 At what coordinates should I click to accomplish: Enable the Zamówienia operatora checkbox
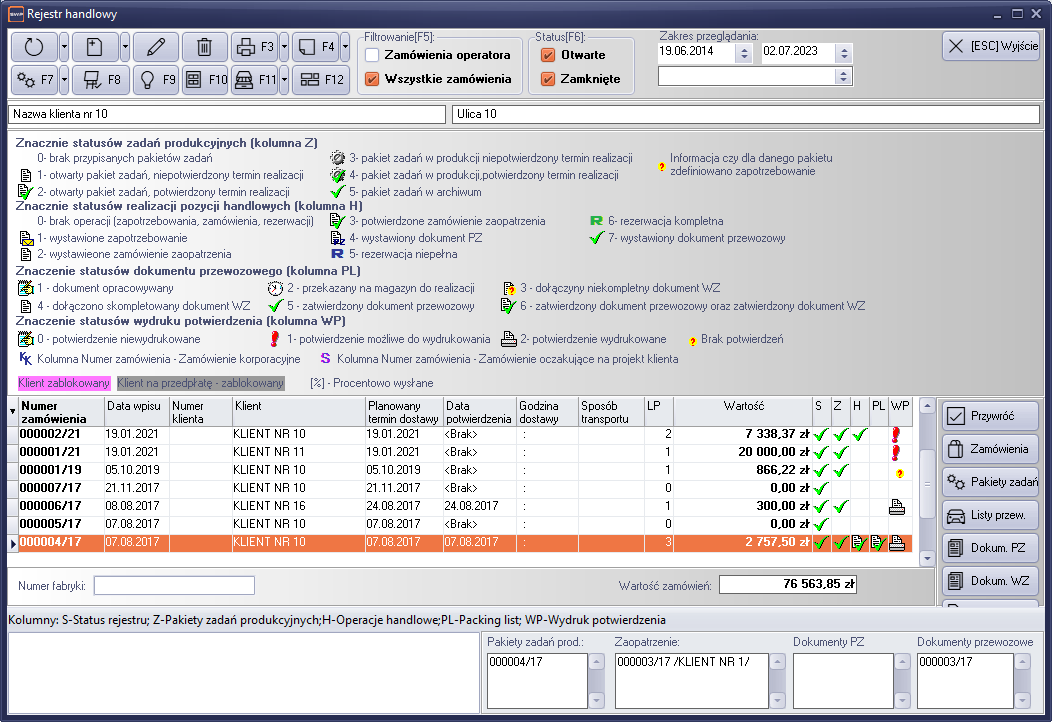(x=372, y=55)
